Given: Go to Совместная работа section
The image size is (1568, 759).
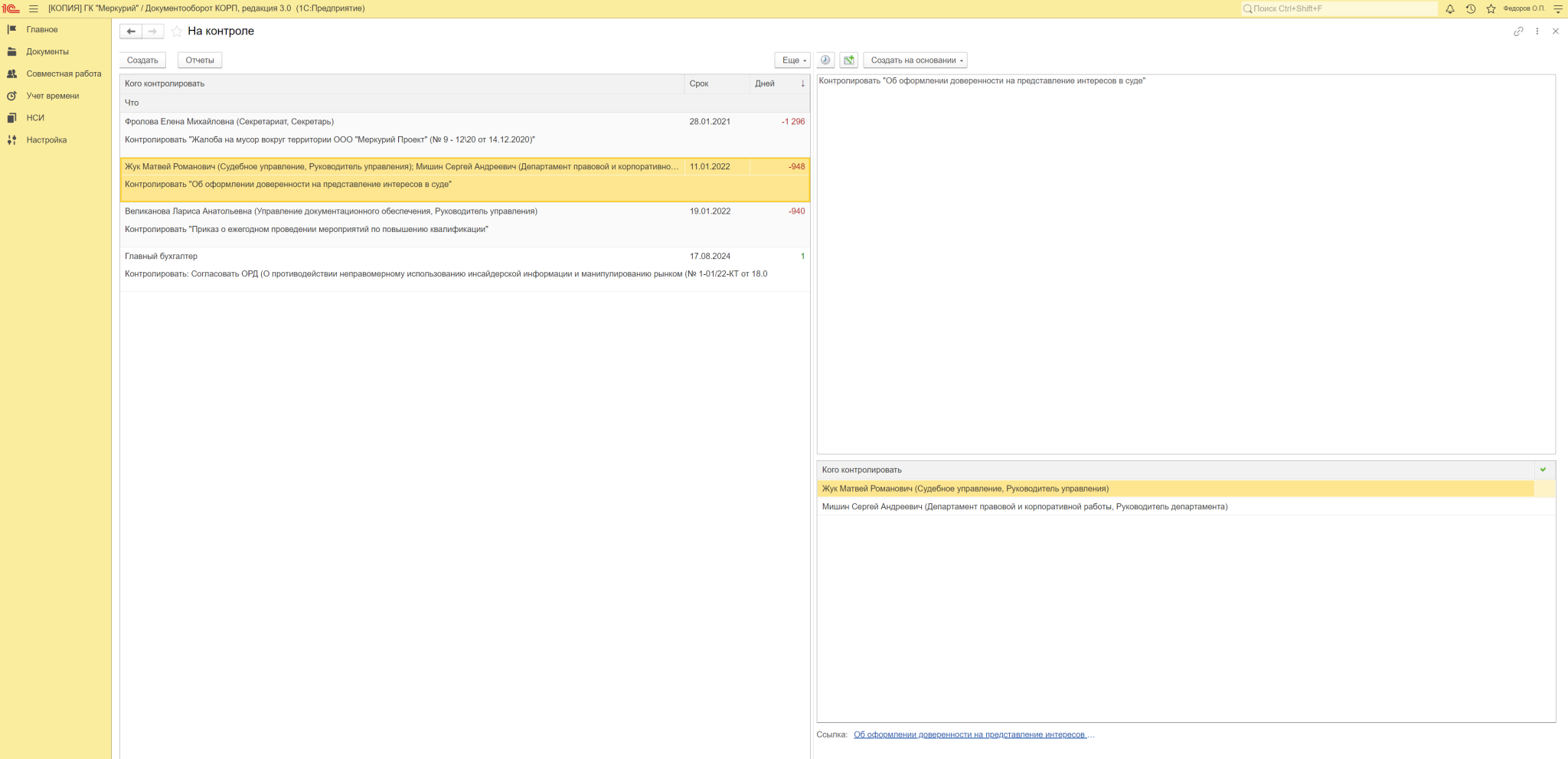Looking at the screenshot, I should (x=64, y=74).
